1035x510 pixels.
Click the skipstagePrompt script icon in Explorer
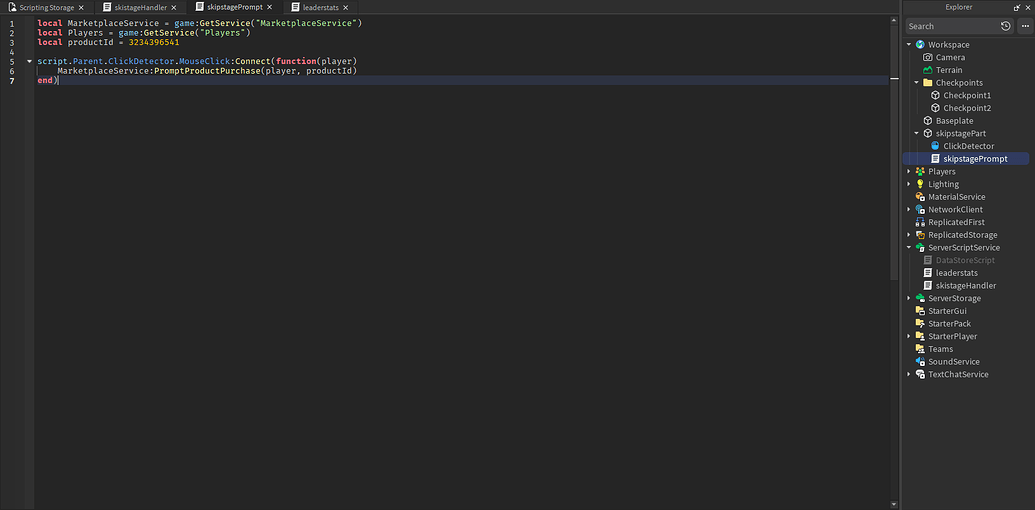click(935, 159)
